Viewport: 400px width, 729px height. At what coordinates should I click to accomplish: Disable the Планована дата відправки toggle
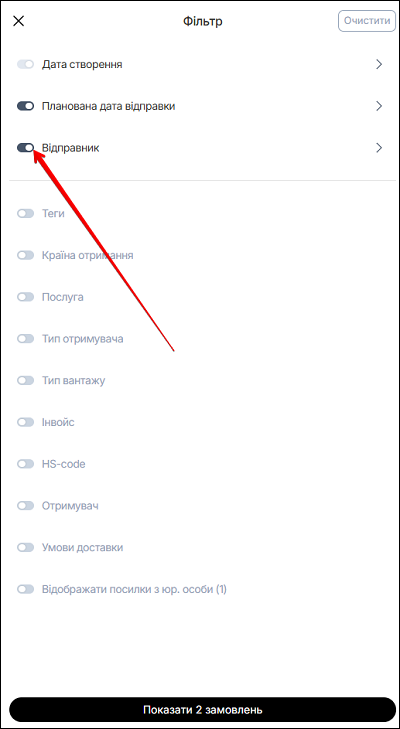point(26,106)
